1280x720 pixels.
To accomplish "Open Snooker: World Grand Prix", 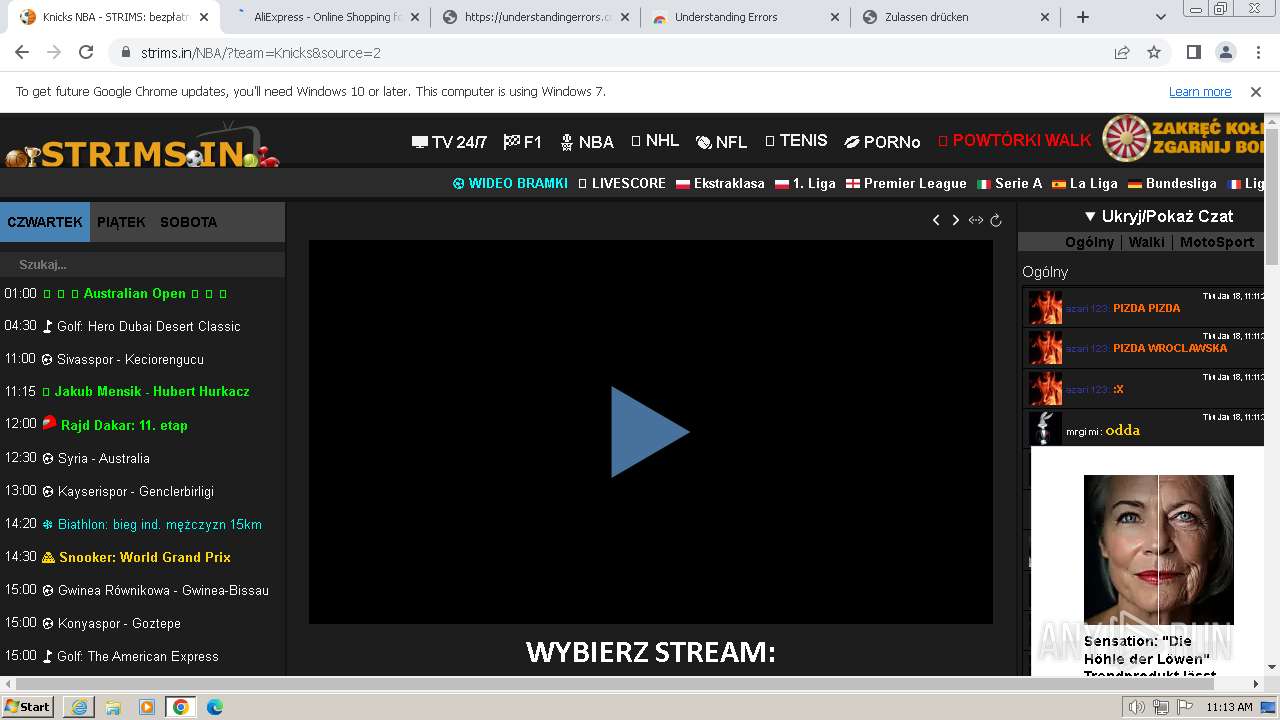I will (x=137, y=557).
